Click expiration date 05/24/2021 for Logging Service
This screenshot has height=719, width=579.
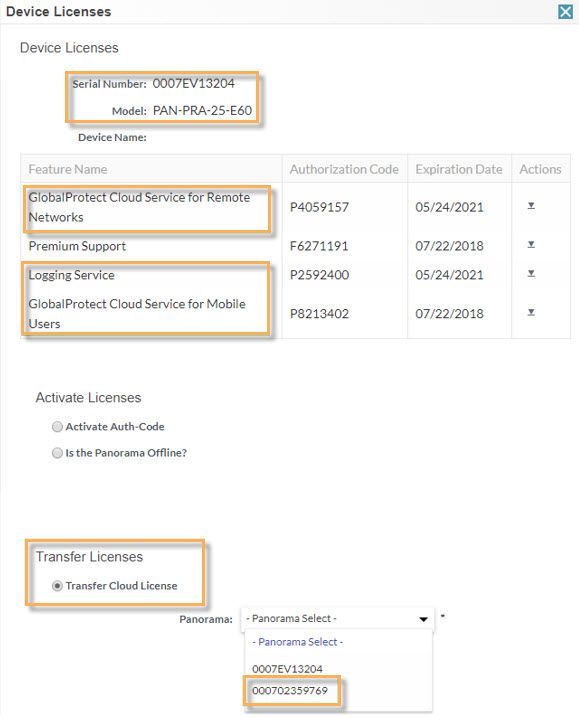point(449,275)
